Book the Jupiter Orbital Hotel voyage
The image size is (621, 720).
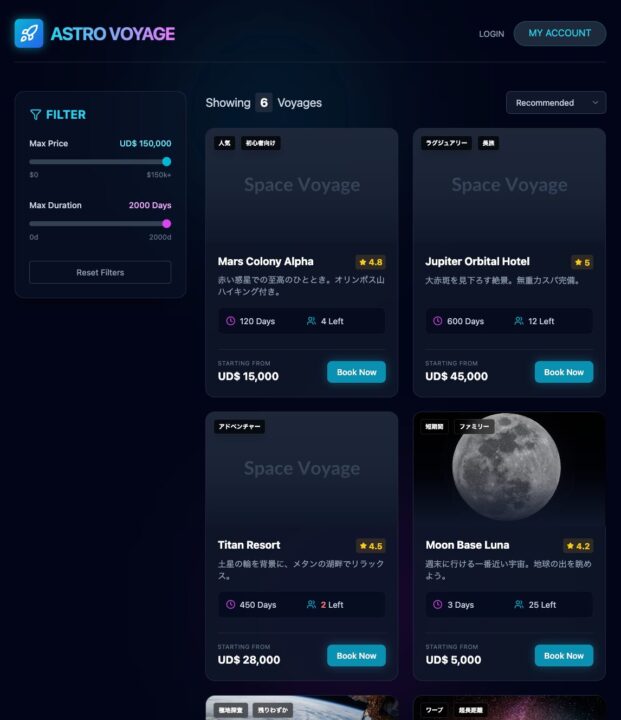pyautogui.click(x=564, y=372)
